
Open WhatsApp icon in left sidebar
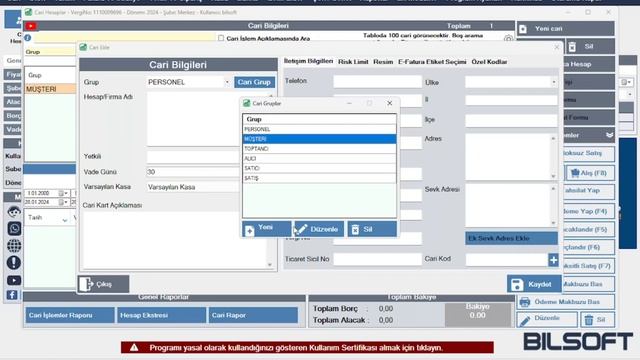click(14, 228)
